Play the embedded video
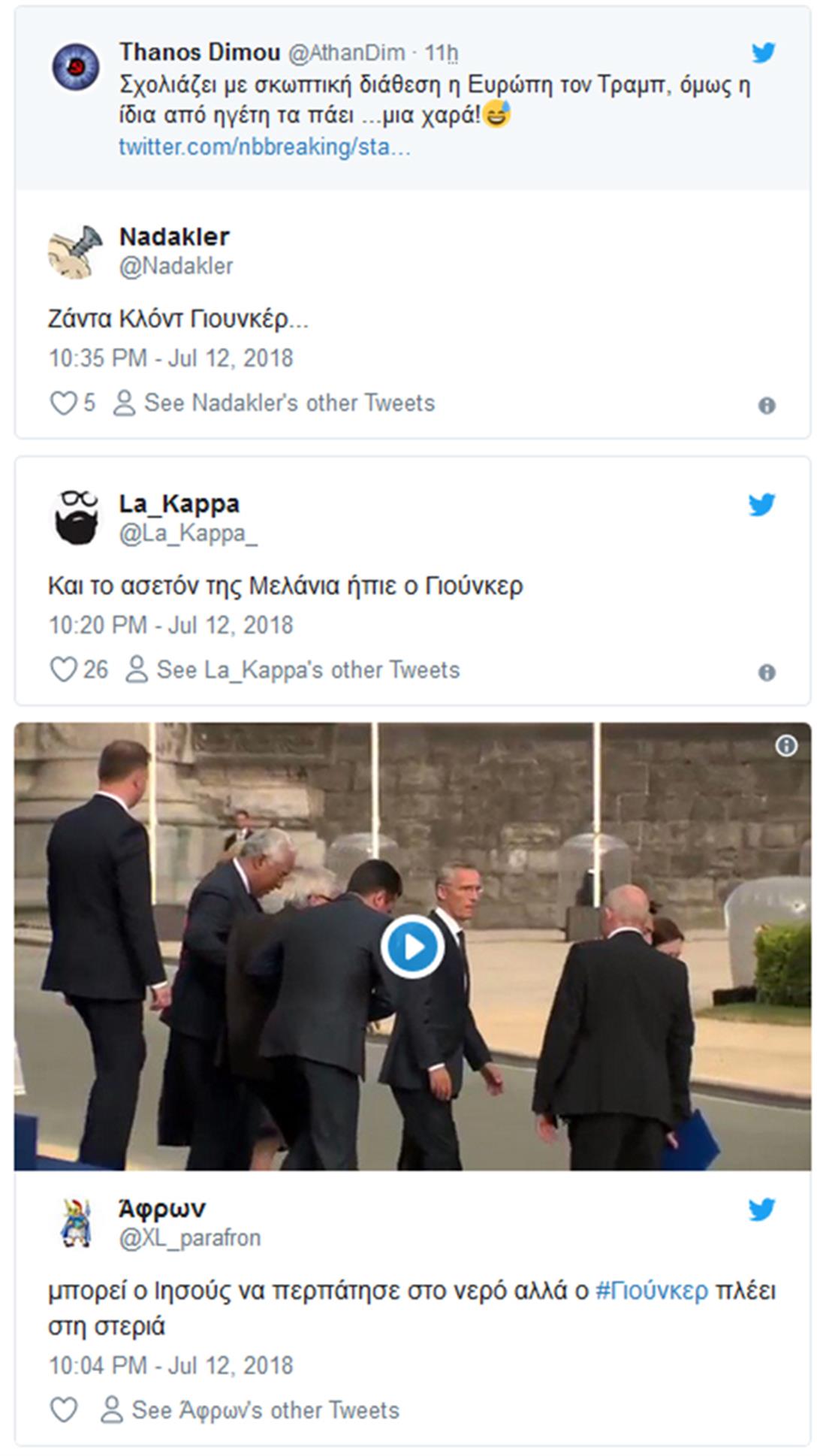 tap(412, 947)
